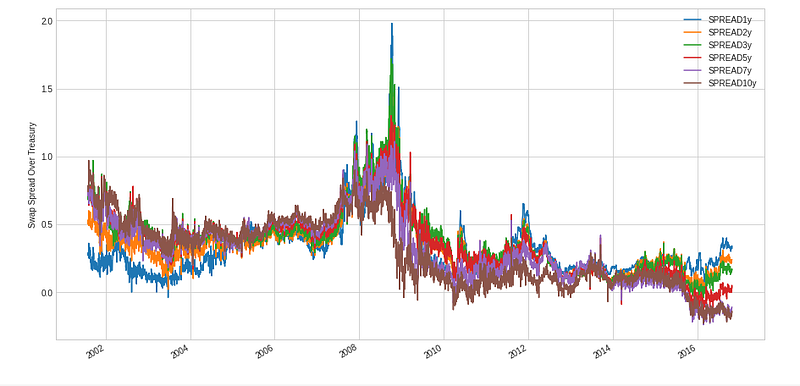Click the SPREAD10y legend label

pos(732,84)
